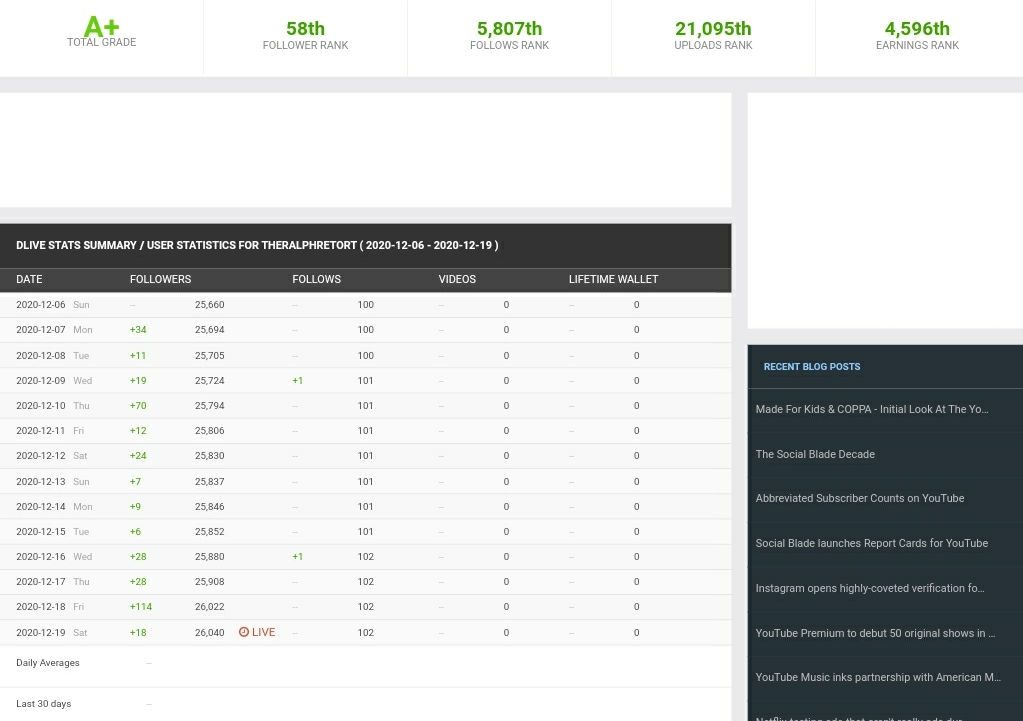1023x721 pixels.
Task: Select the 2020-12-11 date cell
Action: pos(40,431)
